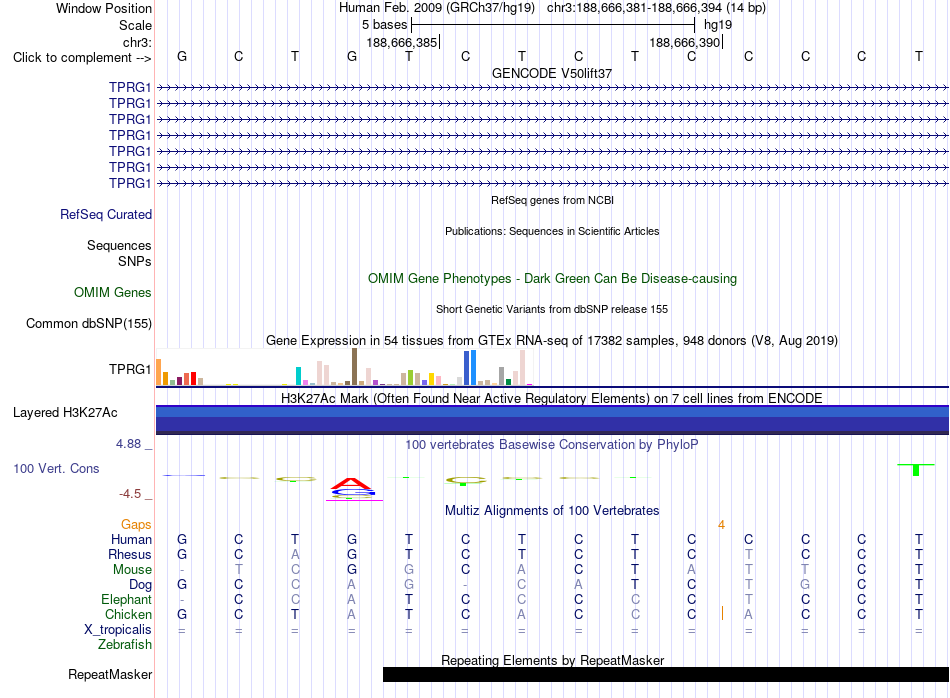The width and height of the screenshot is (950, 698).
Task: Click the 'RefSeq genes from NCBI' track title
Action: pyautogui.click(x=553, y=200)
